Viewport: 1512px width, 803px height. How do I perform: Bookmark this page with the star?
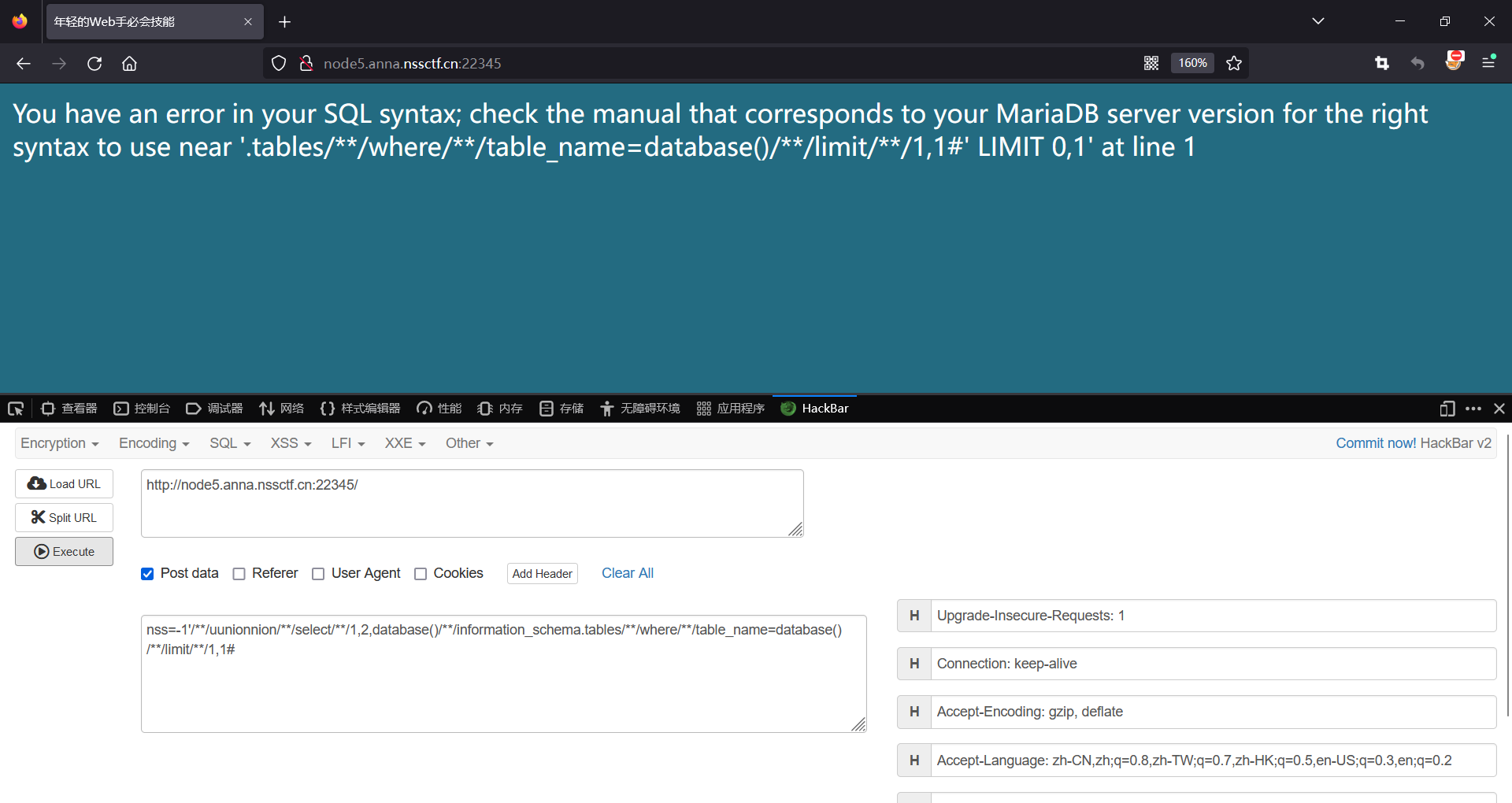1234,63
